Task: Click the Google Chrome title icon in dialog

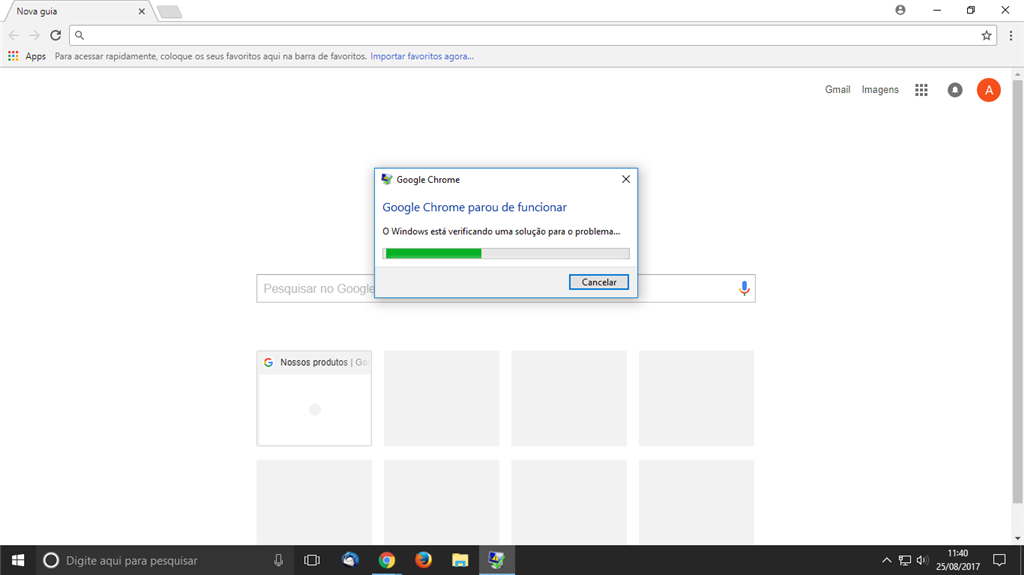Action: (x=387, y=179)
